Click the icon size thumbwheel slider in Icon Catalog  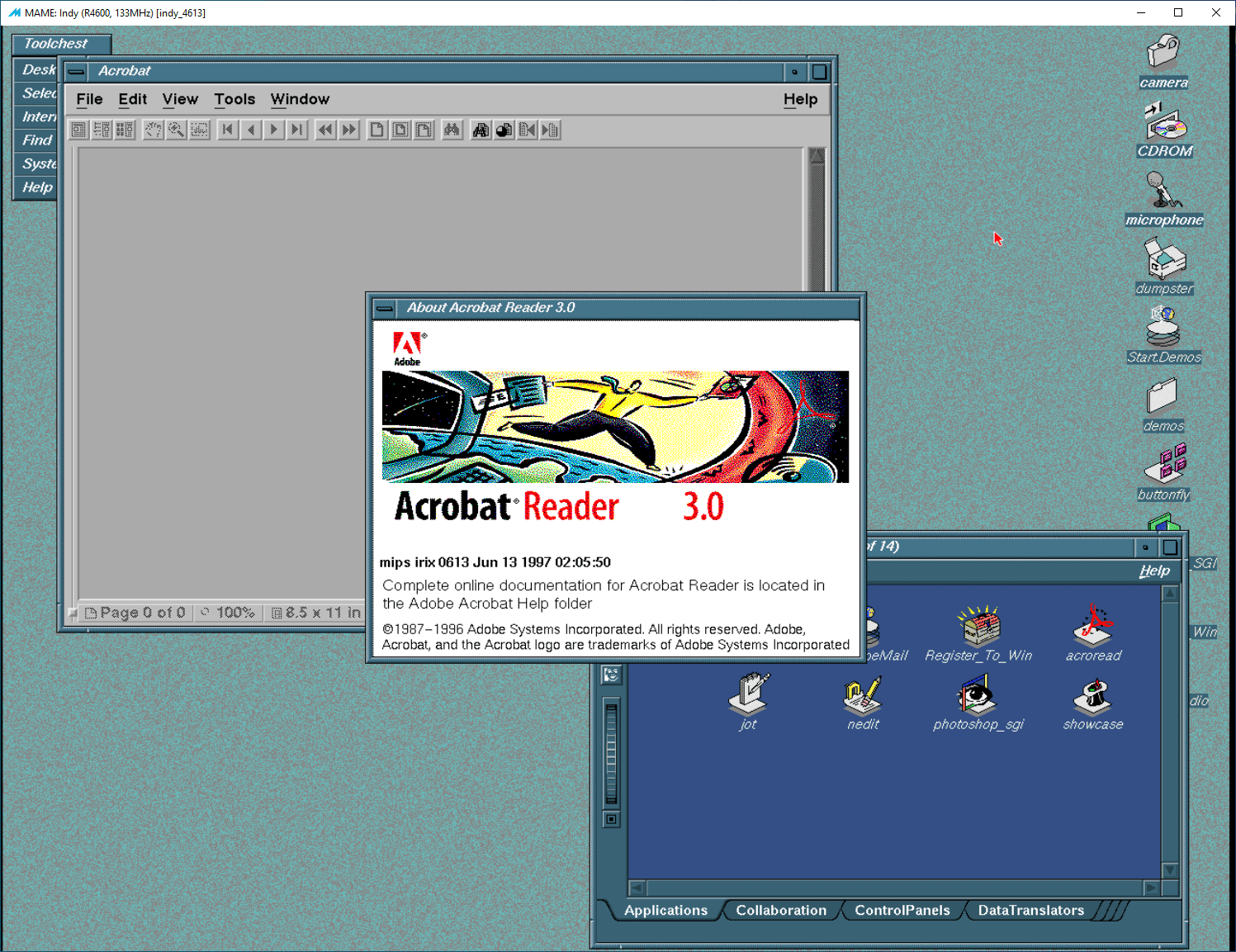[x=611, y=753]
